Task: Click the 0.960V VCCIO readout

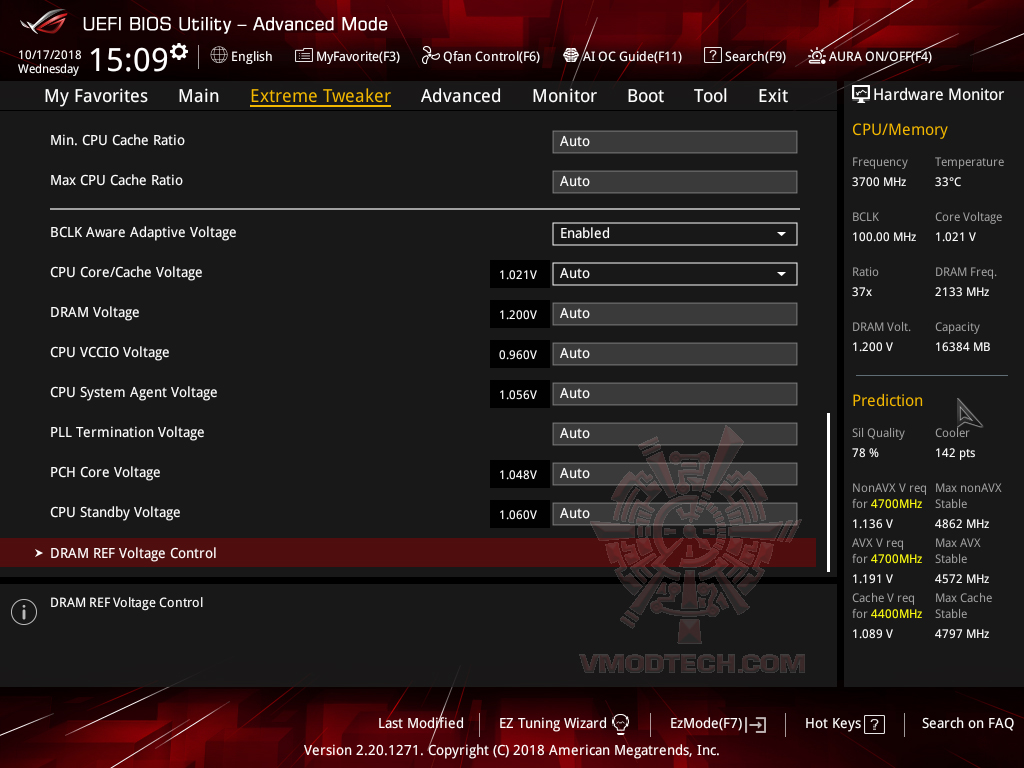Action: [519, 355]
